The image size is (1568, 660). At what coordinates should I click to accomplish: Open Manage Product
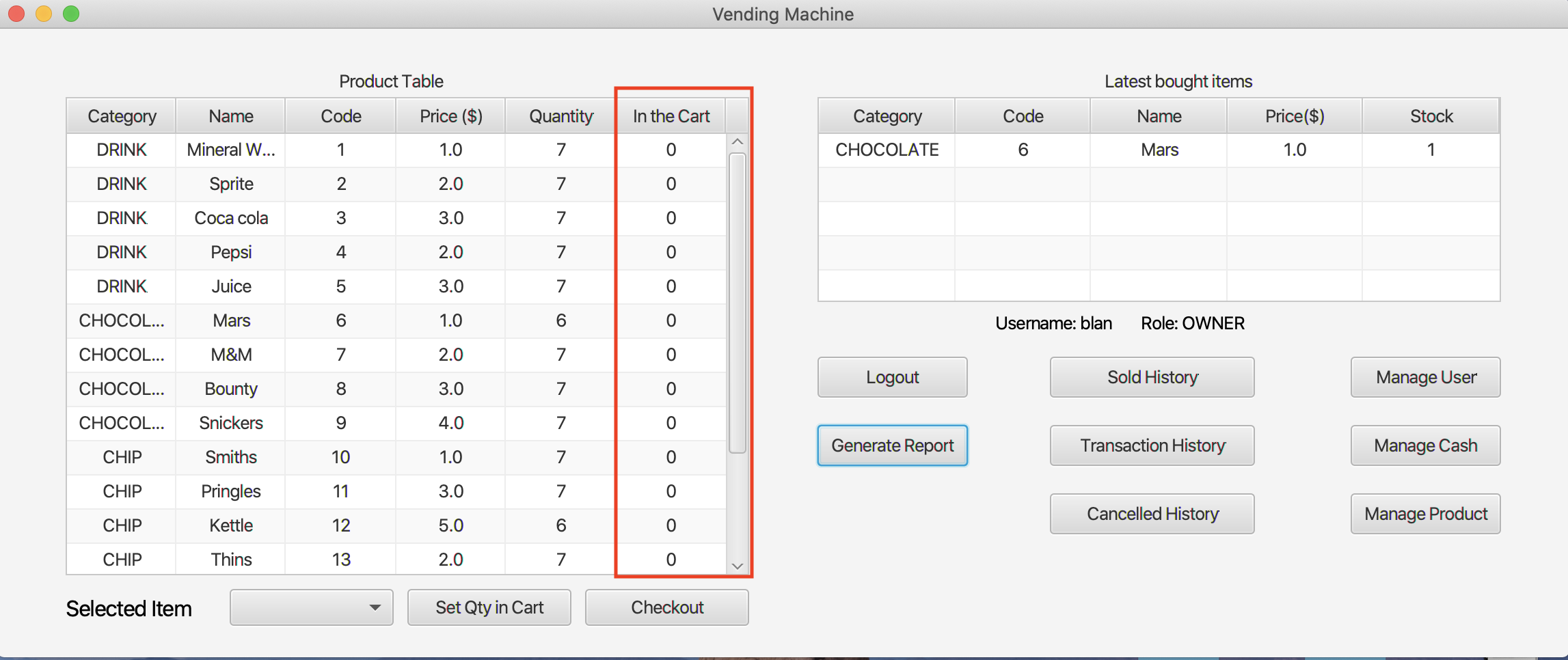[1425, 514]
